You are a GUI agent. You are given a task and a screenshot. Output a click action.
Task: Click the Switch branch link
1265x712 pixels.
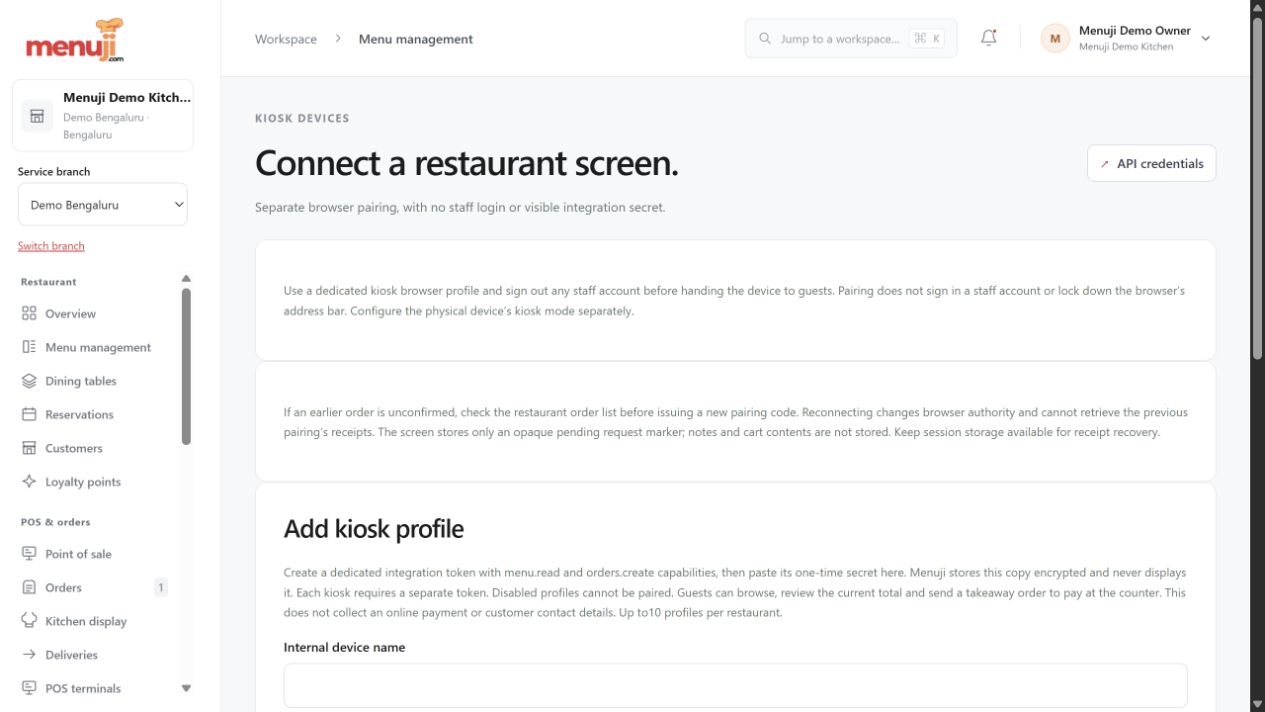pyautogui.click(x=51, y=246)
